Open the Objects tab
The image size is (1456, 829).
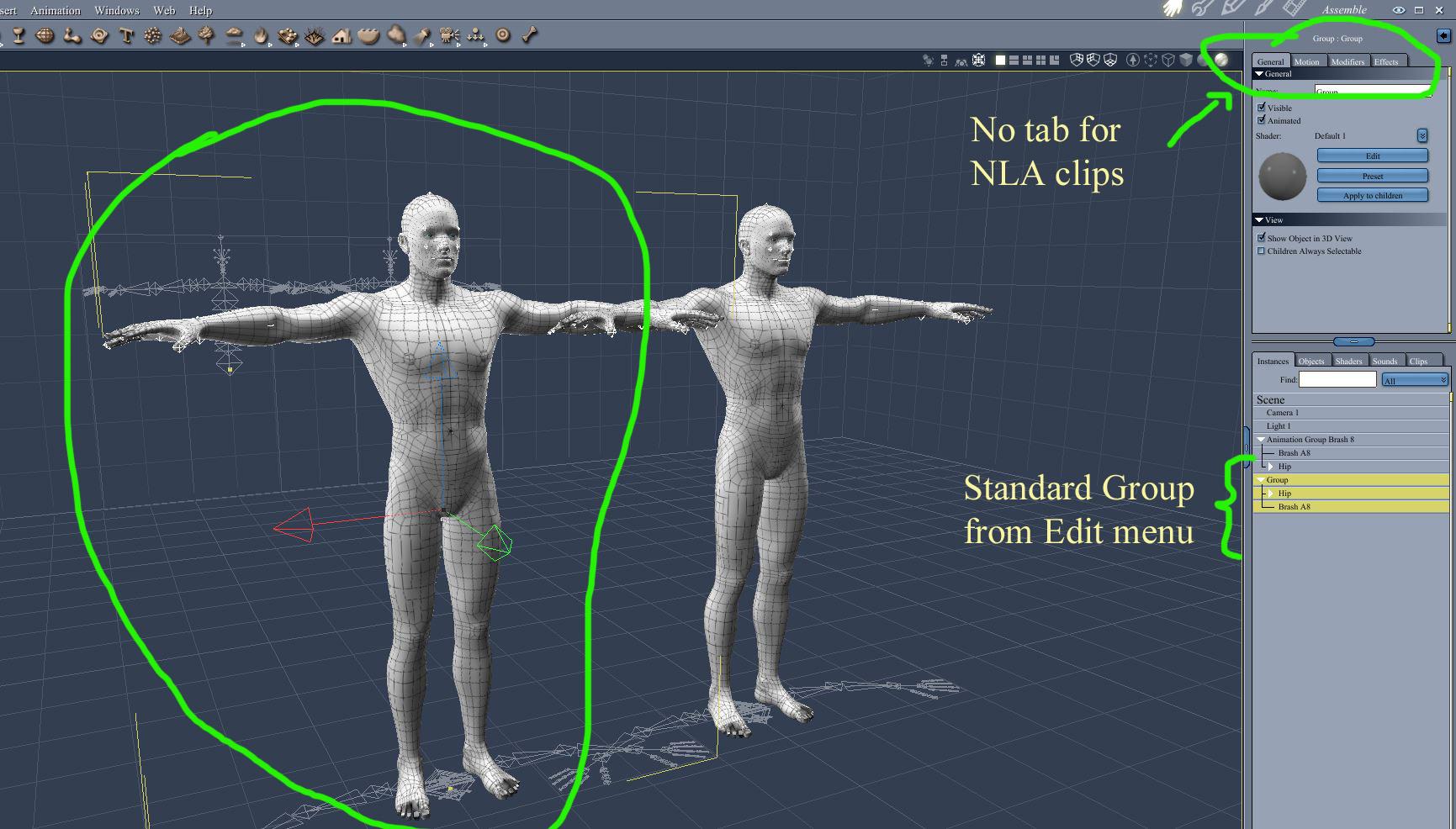(1311, 361)
